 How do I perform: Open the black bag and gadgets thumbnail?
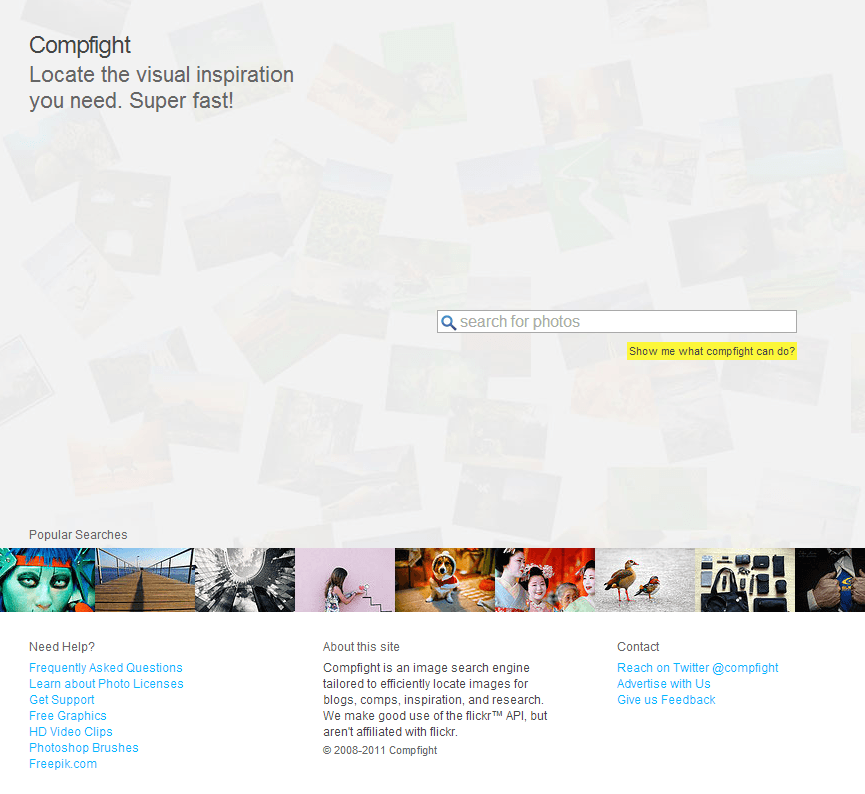(x=745, y=580)
